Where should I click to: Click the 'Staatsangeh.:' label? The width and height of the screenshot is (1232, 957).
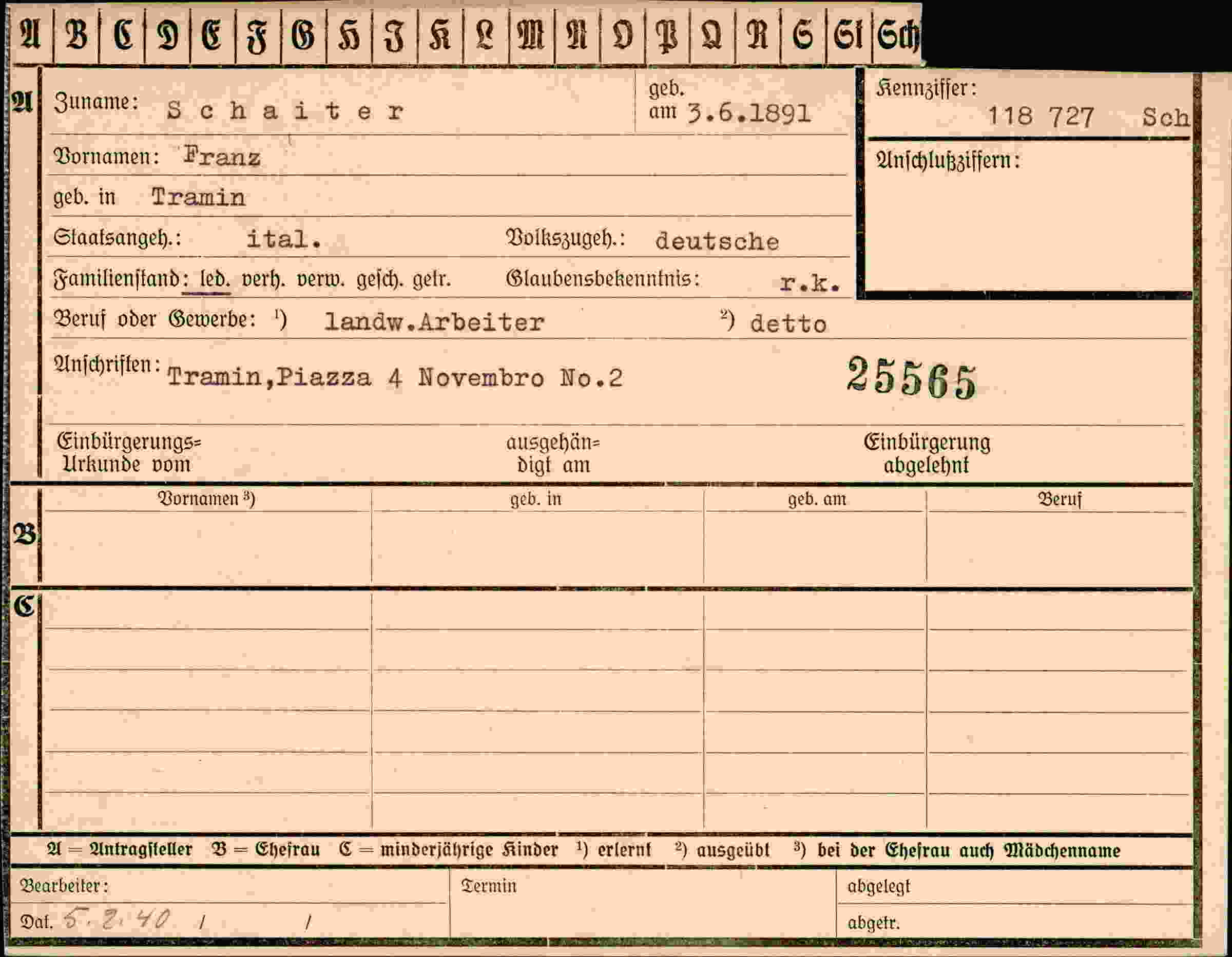point(118,238)
